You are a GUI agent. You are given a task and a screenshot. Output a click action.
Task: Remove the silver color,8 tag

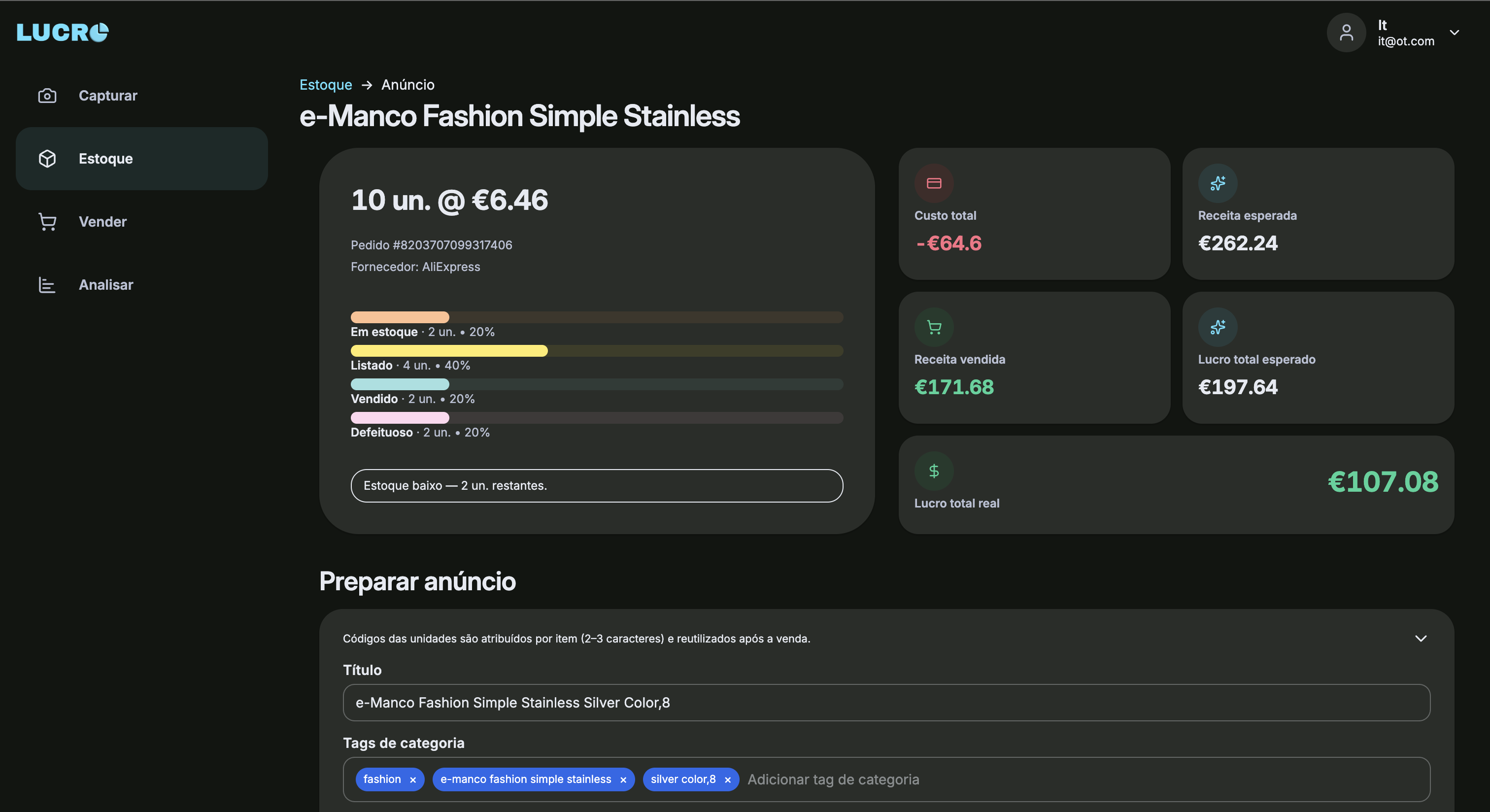[728, 779]
